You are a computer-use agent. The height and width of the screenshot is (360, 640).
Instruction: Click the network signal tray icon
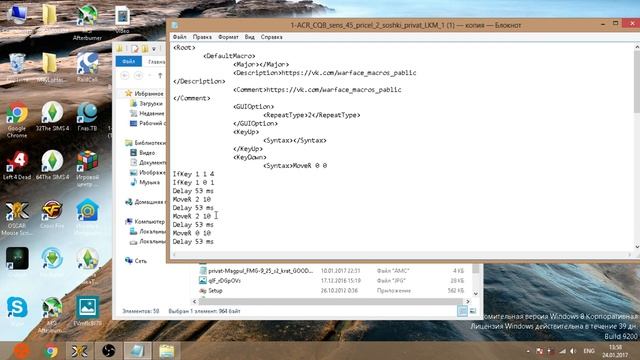562,351
